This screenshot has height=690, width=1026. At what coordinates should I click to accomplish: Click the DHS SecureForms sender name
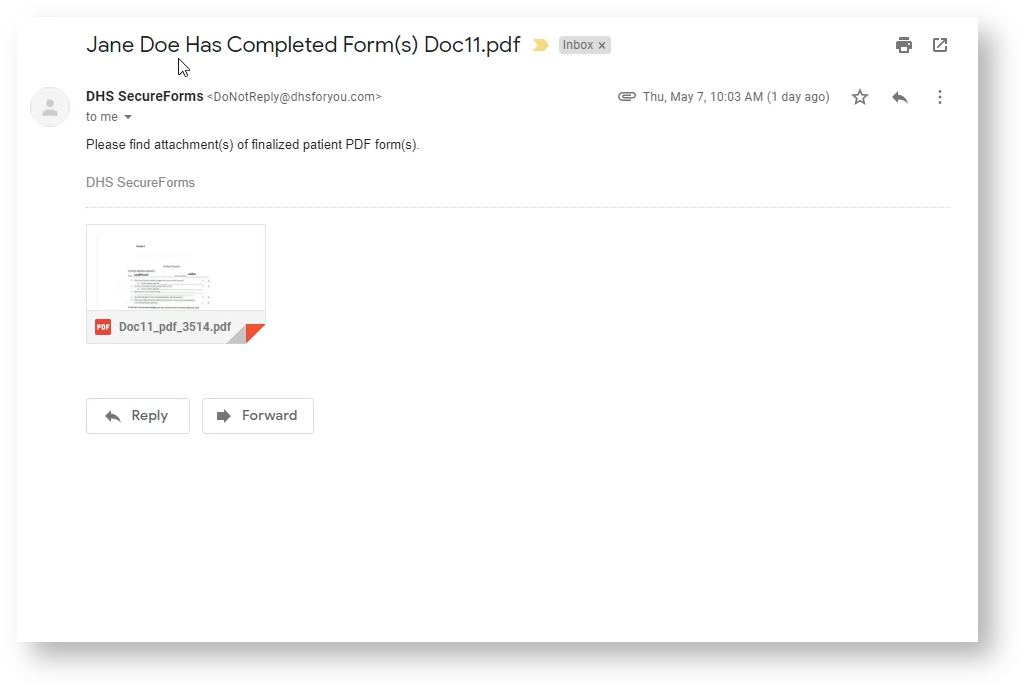(144, 97)
